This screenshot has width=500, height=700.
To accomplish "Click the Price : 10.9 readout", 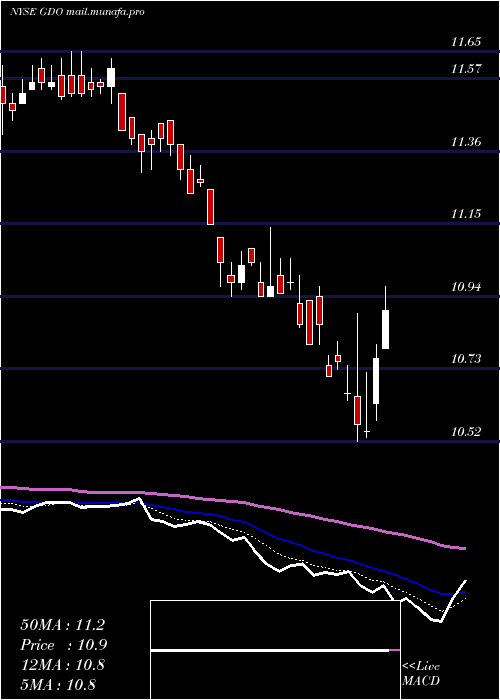I will pos(64,645).
